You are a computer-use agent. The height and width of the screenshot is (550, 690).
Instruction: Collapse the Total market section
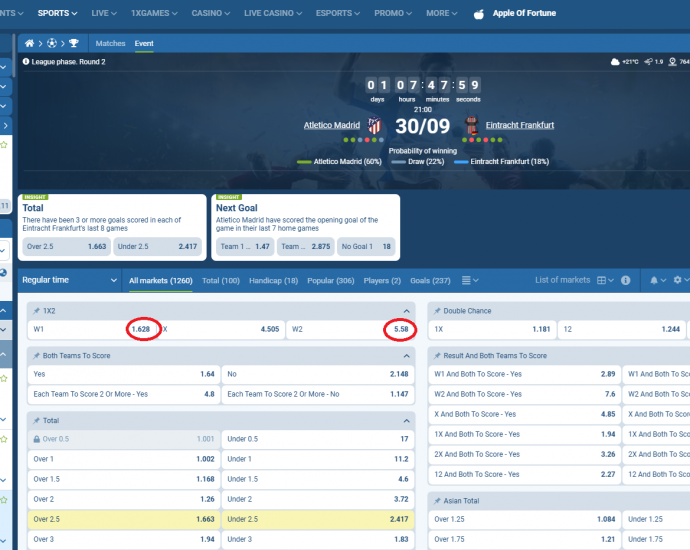(x=406, y=421)
